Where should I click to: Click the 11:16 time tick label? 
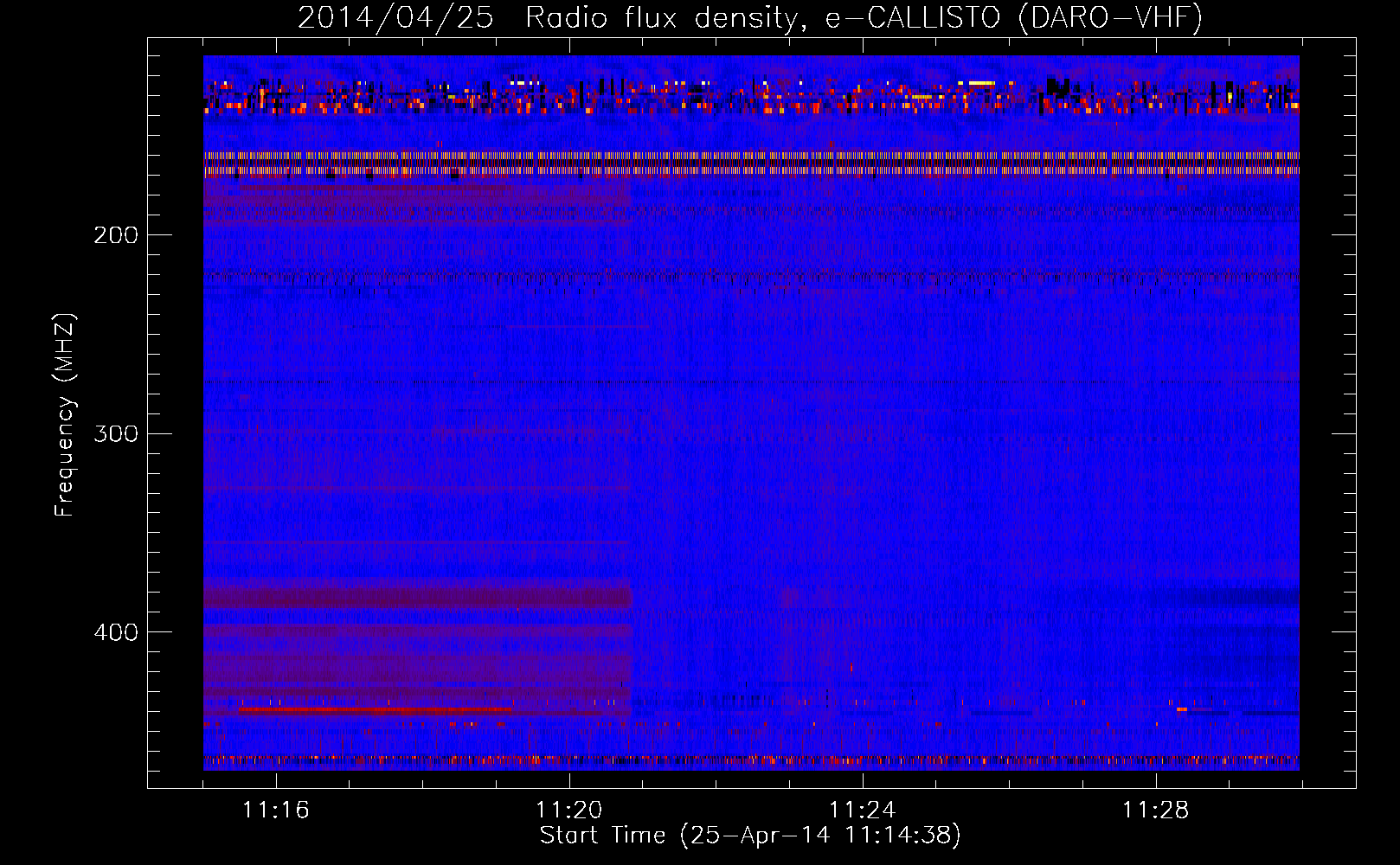[276, 810]
